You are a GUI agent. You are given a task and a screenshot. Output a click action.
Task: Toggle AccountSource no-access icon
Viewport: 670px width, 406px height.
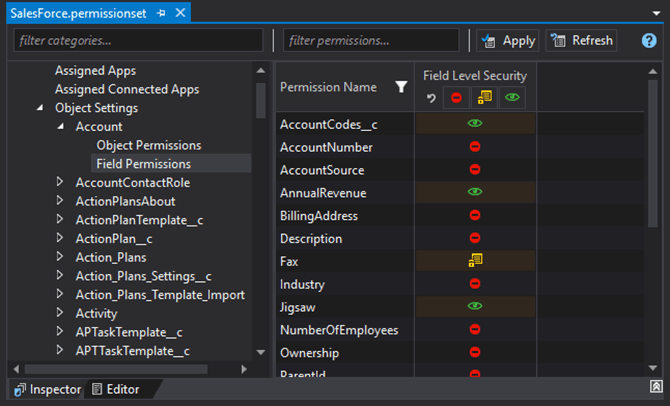point(475,169)
